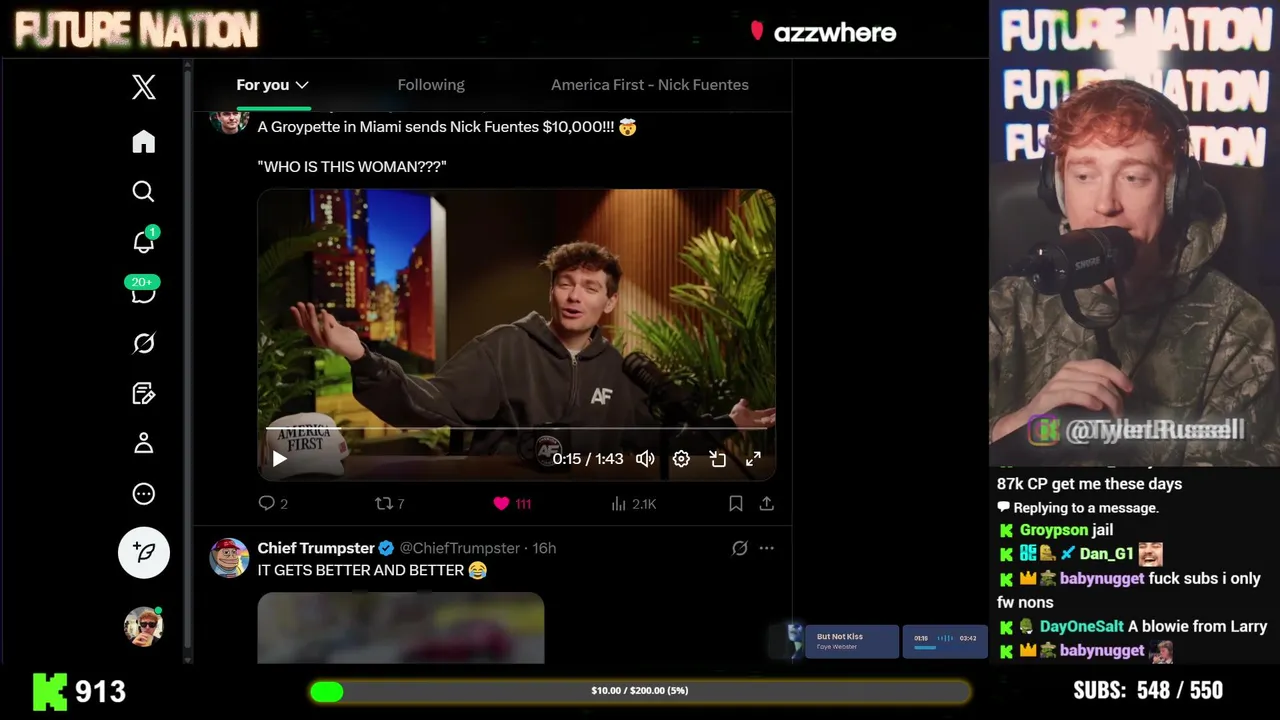Viewport: 1280px width, 720px height.
Task: Click the 16h timestamp of the post
Action: coord(544,548)
